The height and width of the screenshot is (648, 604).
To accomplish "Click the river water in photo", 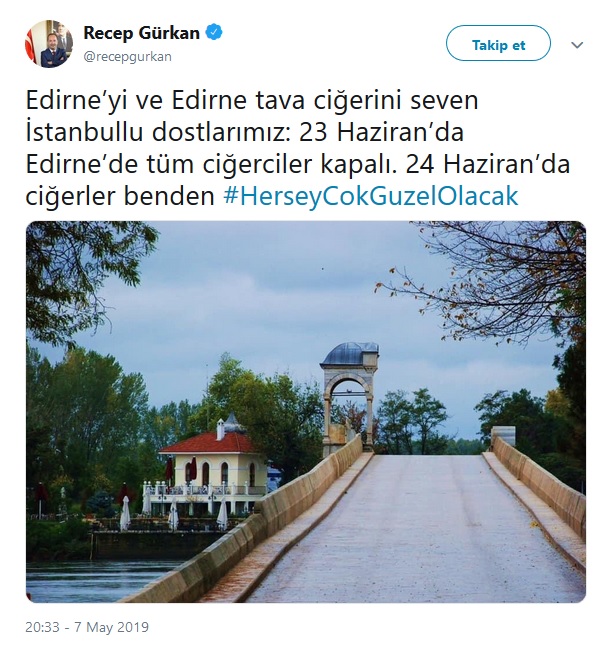I will coord(91,581).
